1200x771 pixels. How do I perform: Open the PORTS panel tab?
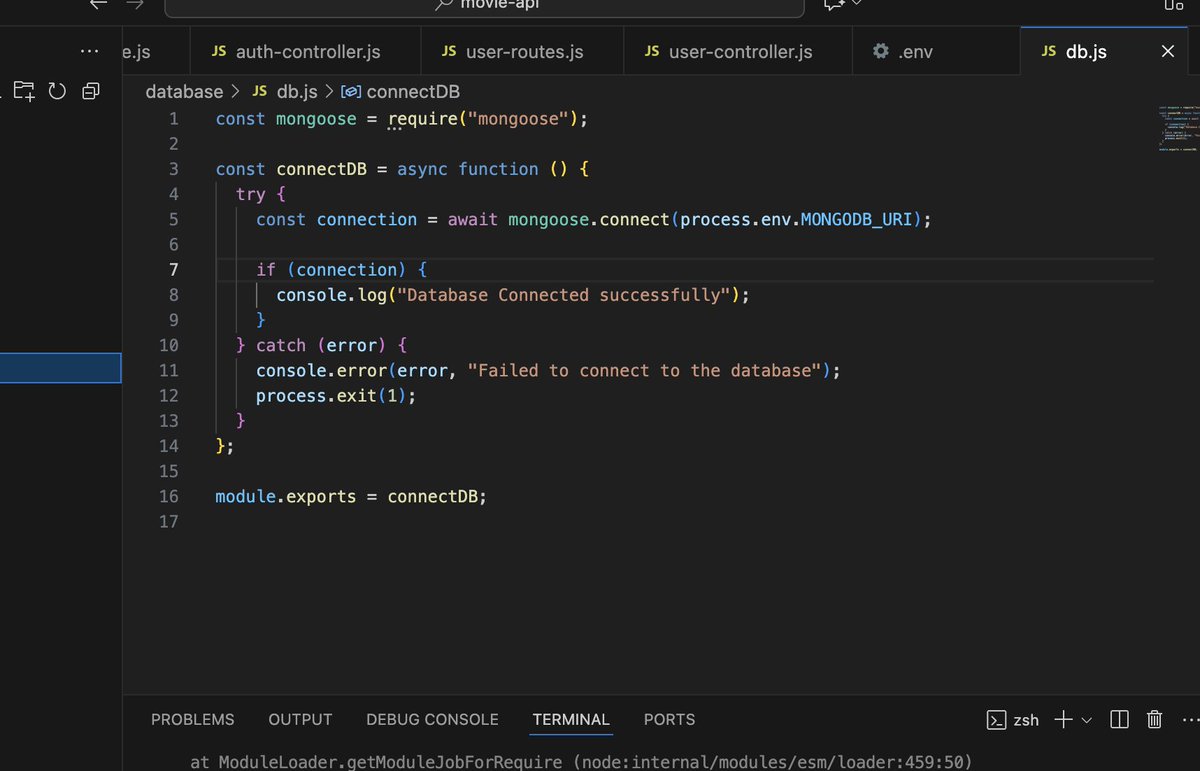pyautogui.click(x=669, y=720)
